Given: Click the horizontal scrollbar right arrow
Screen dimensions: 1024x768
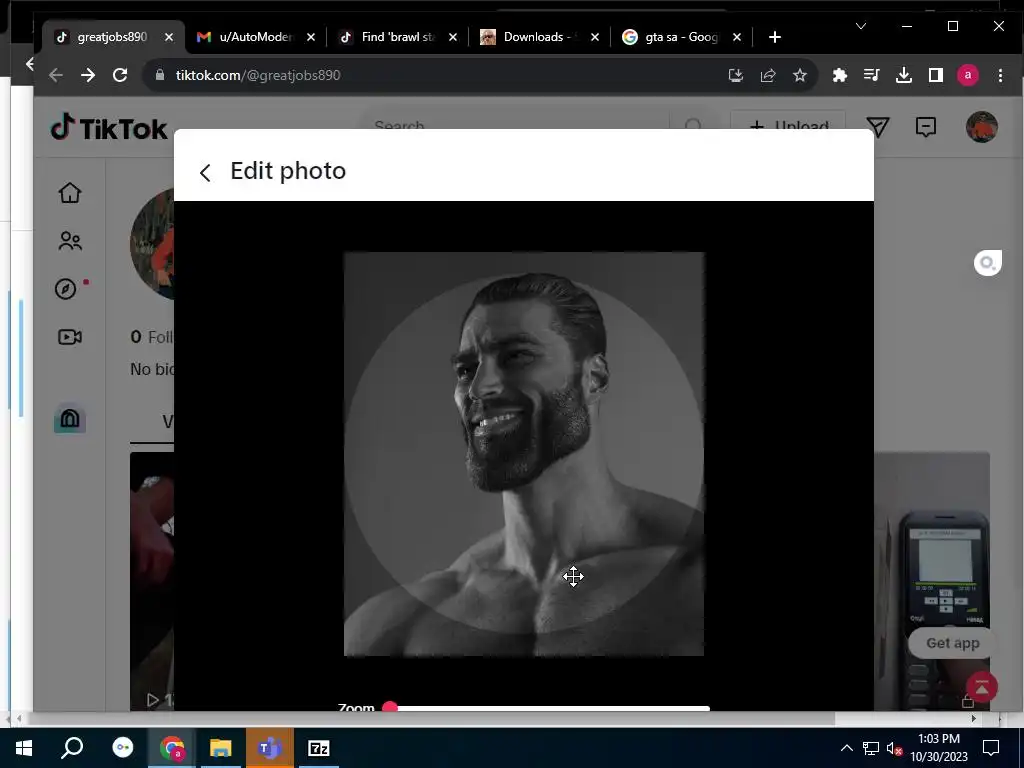Looking at the screenshot, I should [974, 718].
